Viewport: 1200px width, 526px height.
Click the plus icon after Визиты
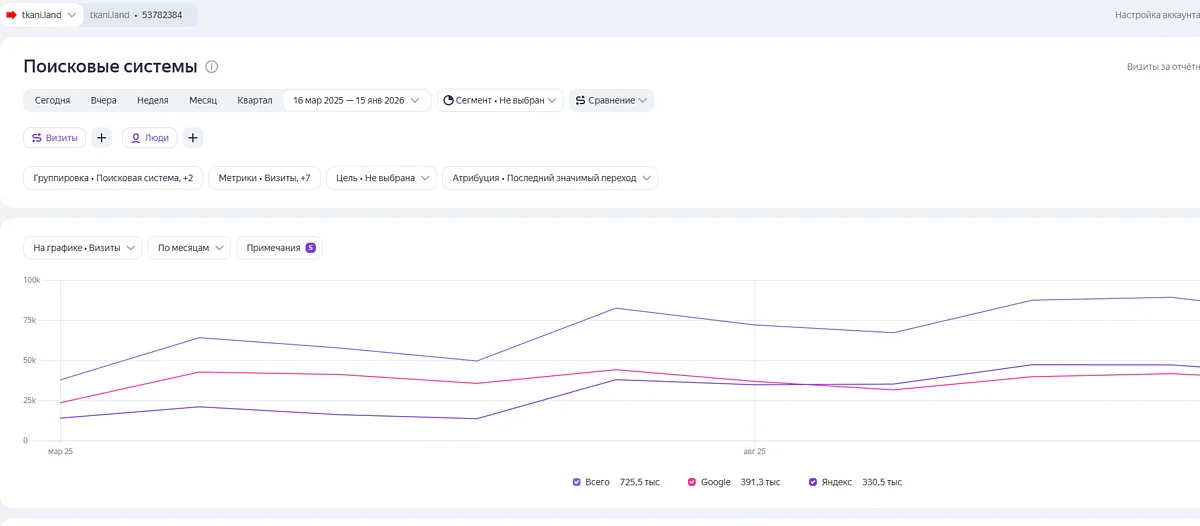click(x=102, y=138)
